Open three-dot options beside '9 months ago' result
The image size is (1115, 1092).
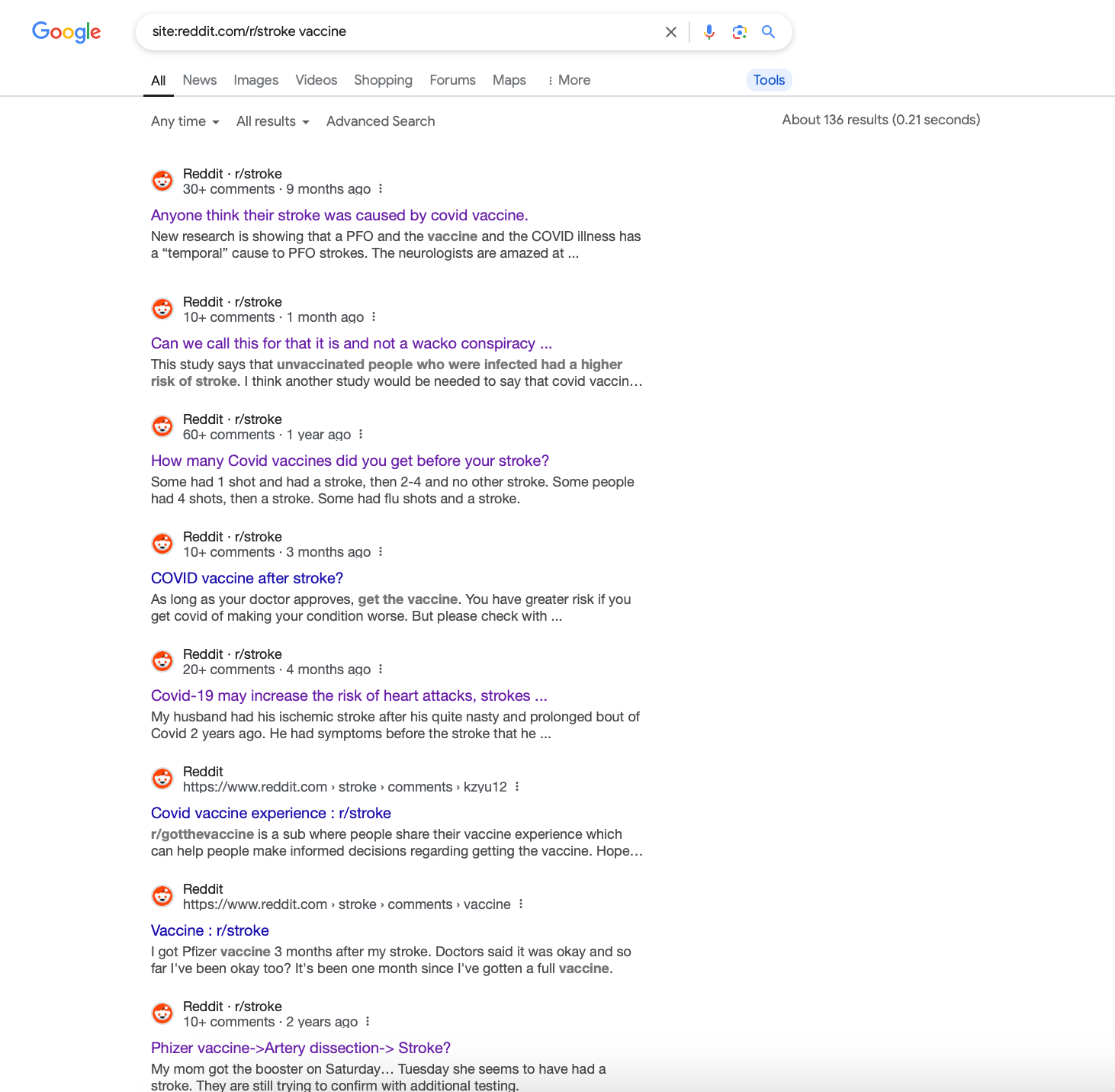point(381,189)
